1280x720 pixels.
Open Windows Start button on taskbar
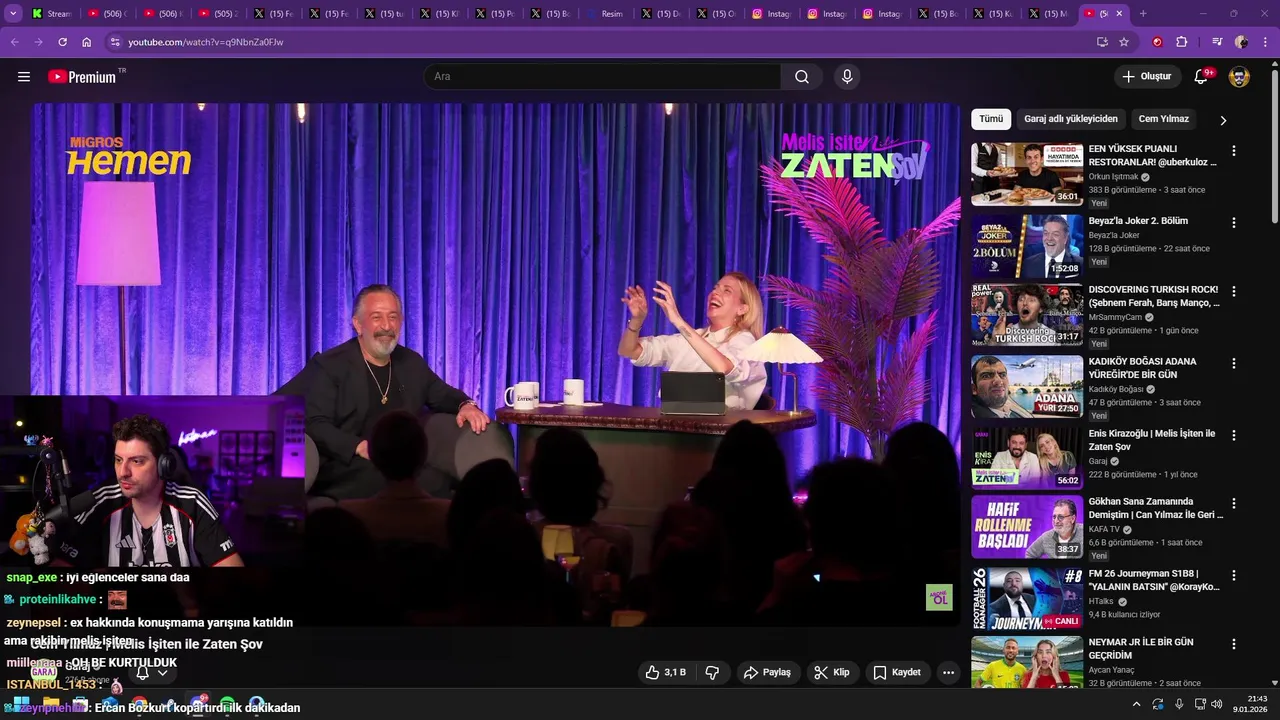[21, 704]
